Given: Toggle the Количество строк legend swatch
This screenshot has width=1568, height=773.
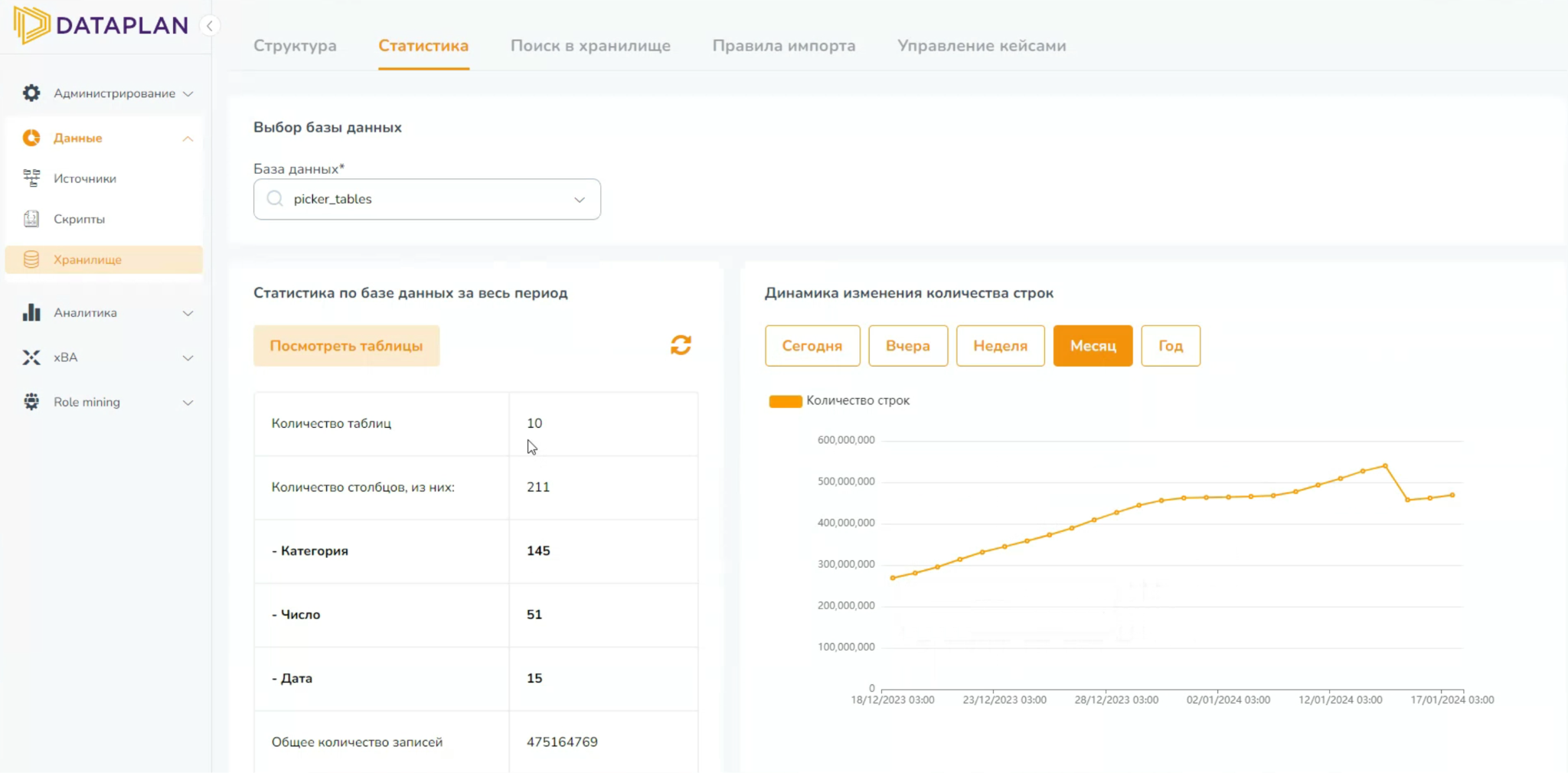Looking at the screenshot, I should [x=786, y=401].
